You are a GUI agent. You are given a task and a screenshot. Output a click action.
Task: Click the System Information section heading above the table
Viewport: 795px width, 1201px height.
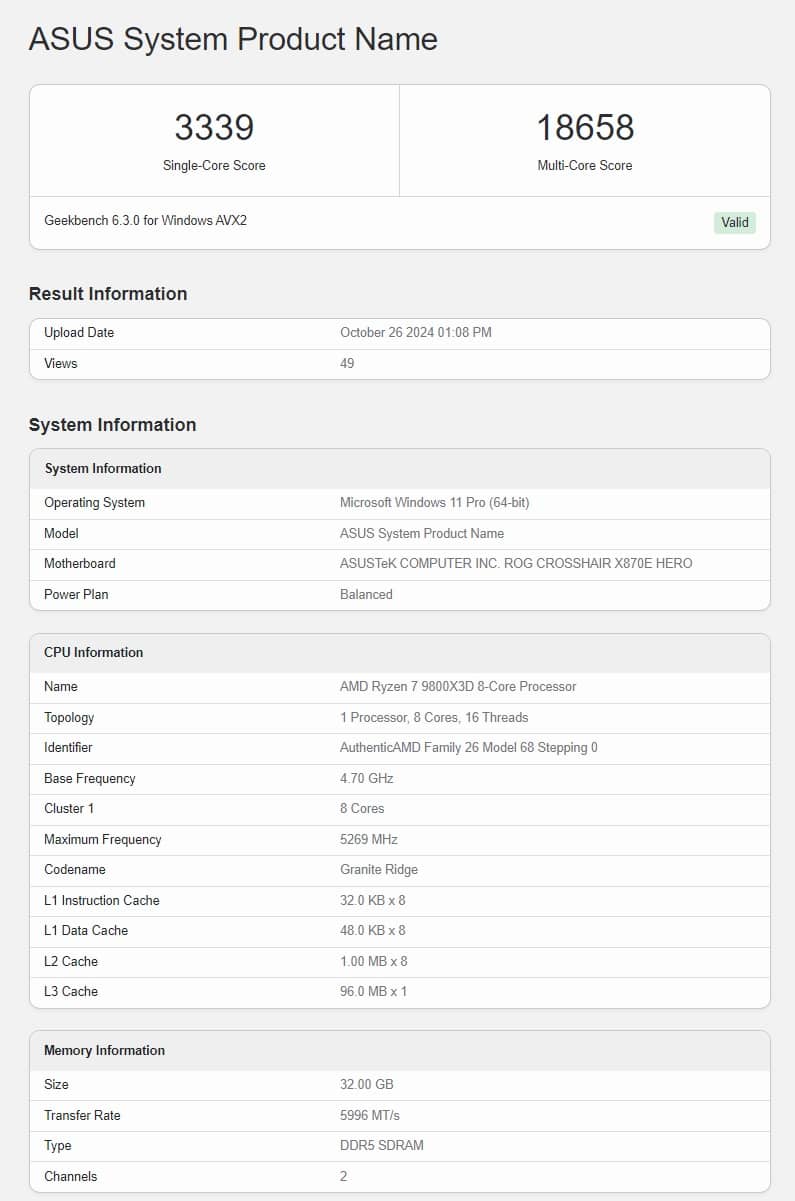point(112,424)
